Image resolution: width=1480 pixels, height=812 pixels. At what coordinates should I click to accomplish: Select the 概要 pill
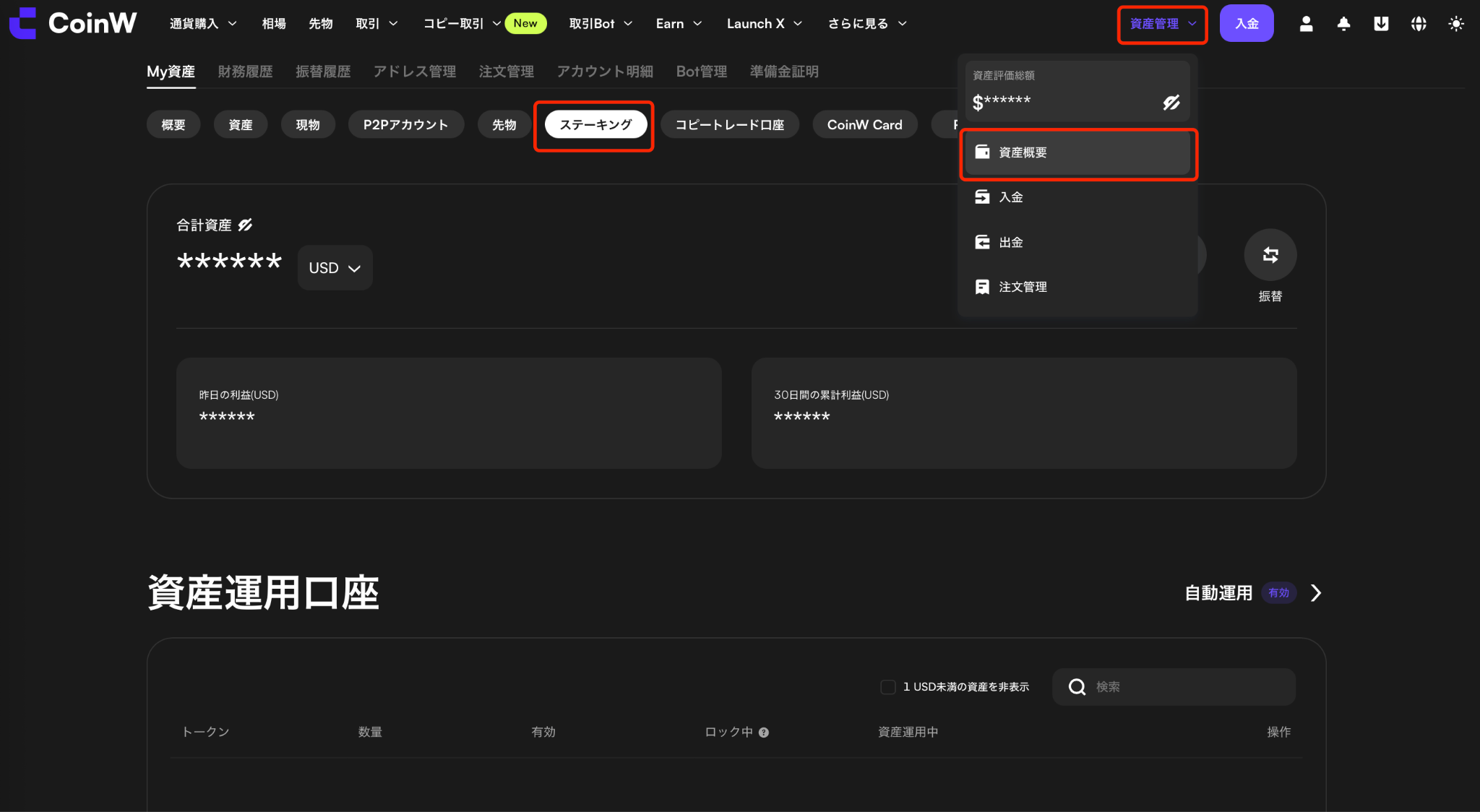point(173,124)
